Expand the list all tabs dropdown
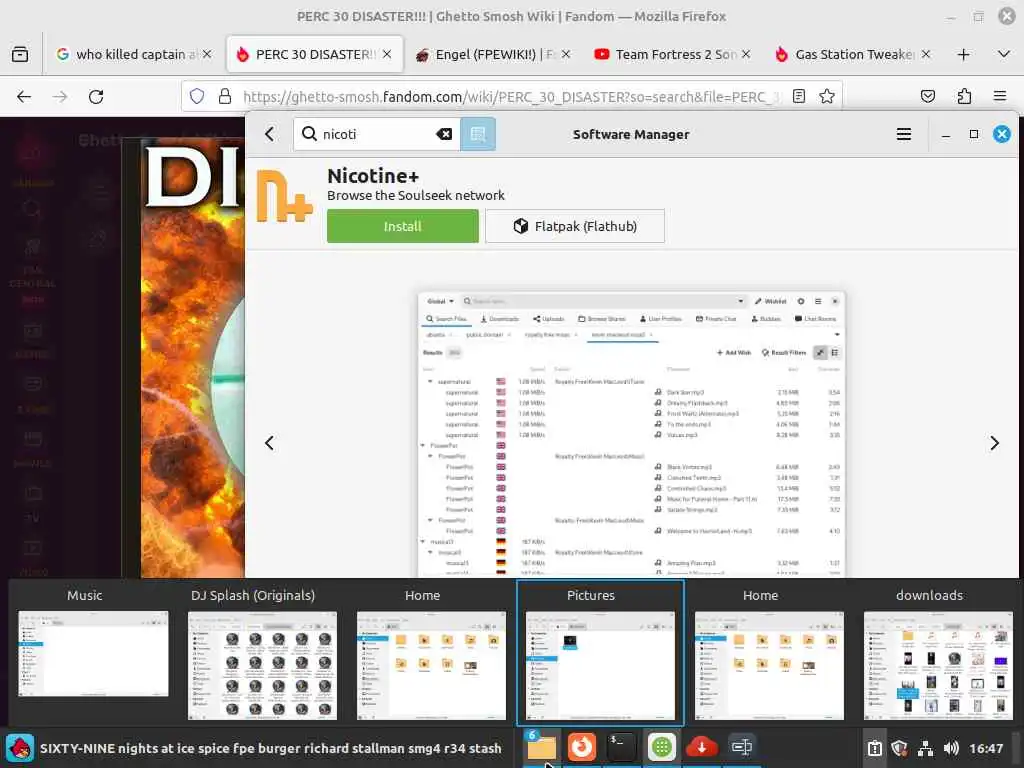1024x768 pixels. [1004, 55]
